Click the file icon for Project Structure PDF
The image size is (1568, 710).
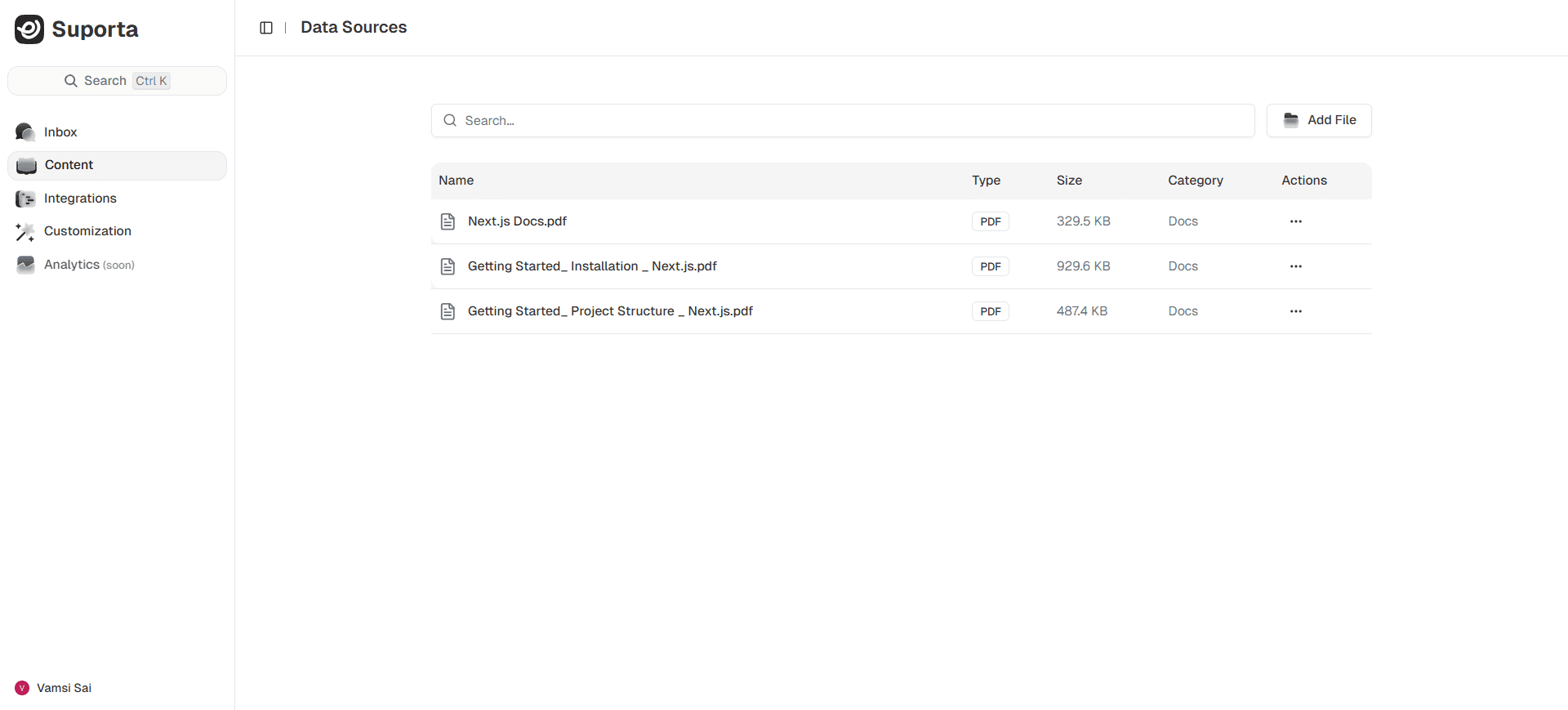pyautogui.click(x=448, y=311)
